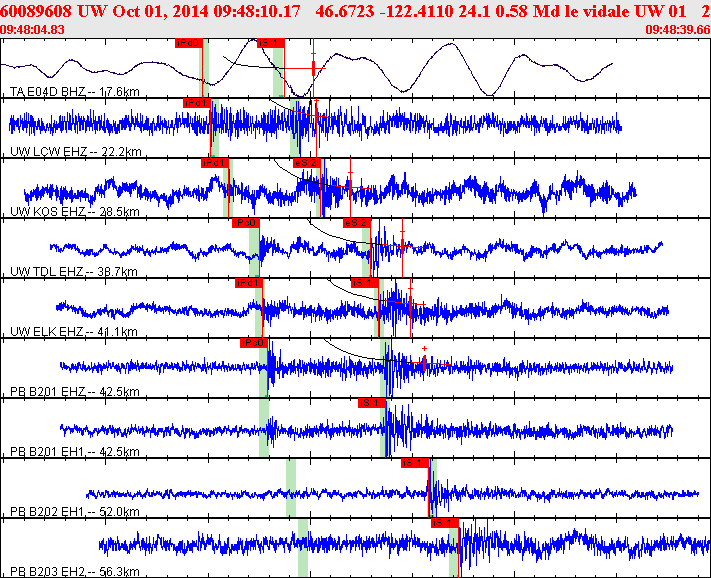The image size is (711, 578).
Task: Select the iPd1 pick on UW KOS trace
Action: [x=215, y=163]
